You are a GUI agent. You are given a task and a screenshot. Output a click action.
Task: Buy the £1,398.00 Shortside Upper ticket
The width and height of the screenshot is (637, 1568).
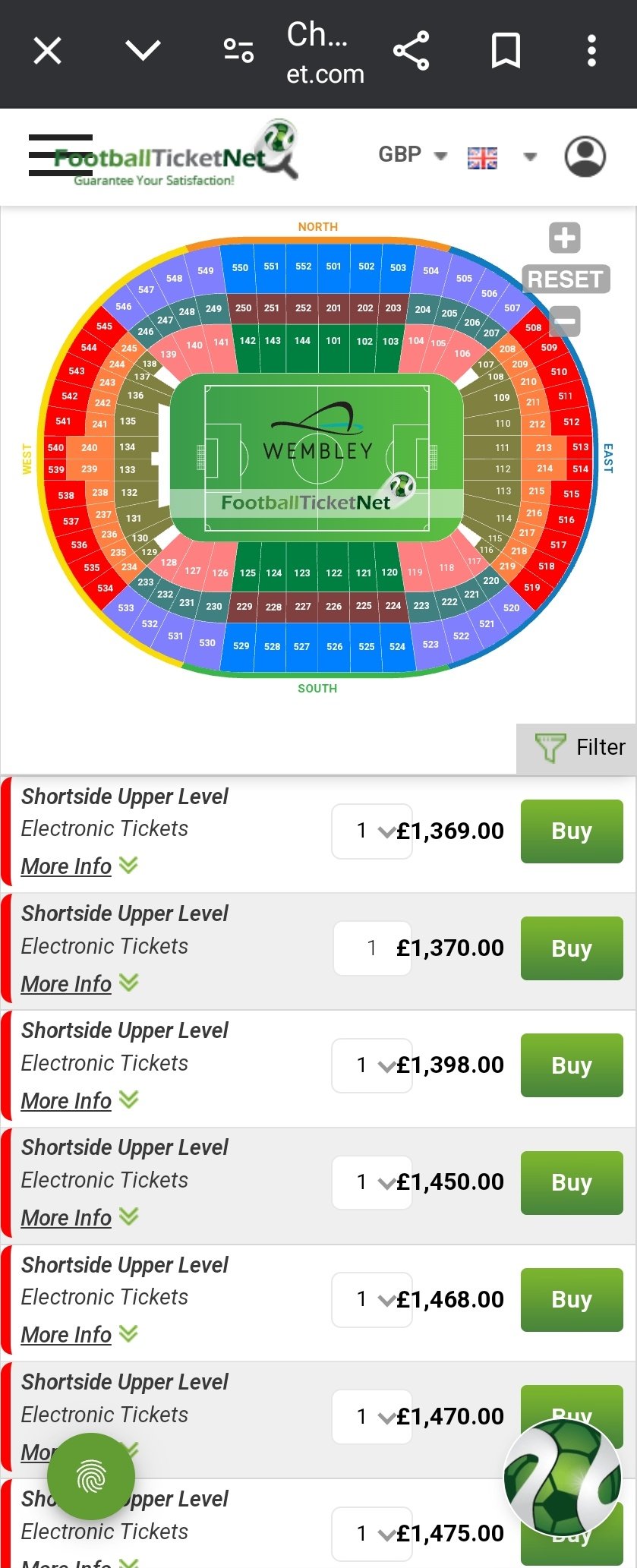(x=572, y=1065)
